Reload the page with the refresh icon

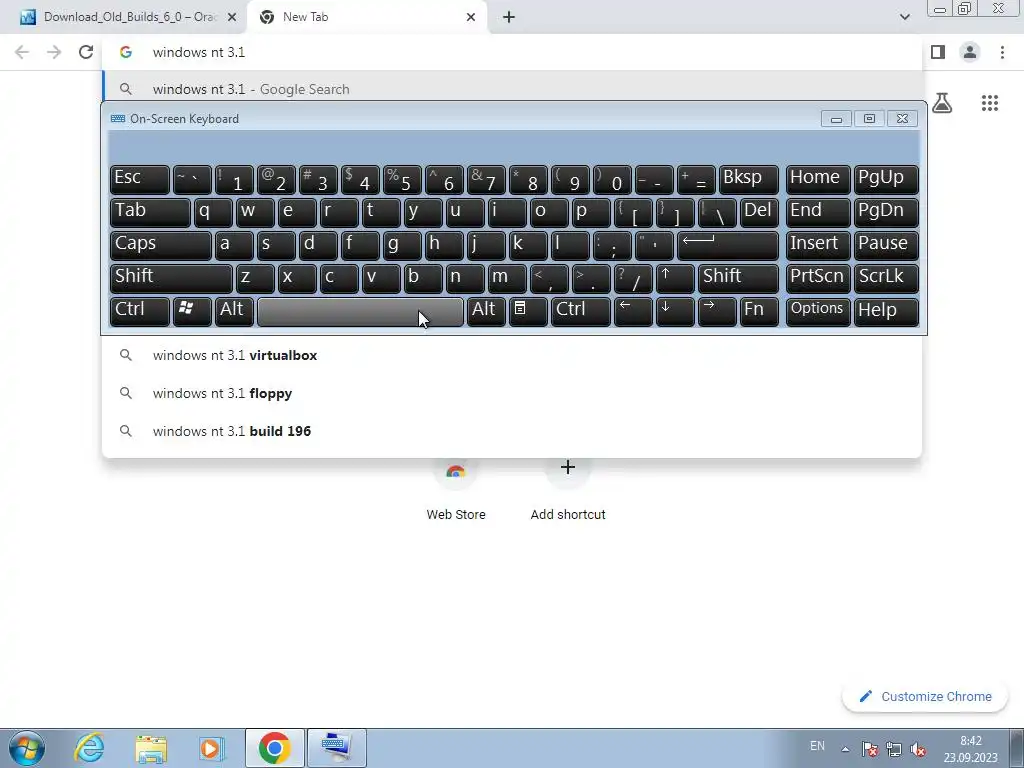(86, 52)
